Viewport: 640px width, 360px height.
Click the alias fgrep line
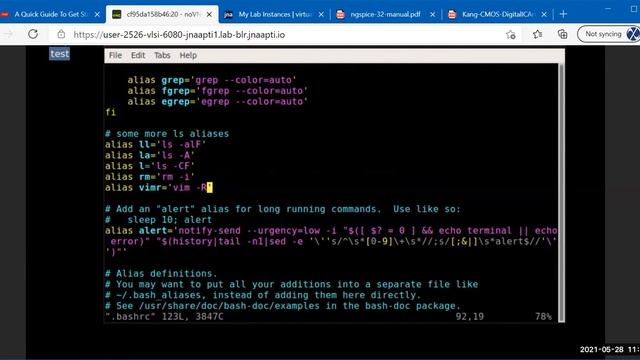[218, 91]
